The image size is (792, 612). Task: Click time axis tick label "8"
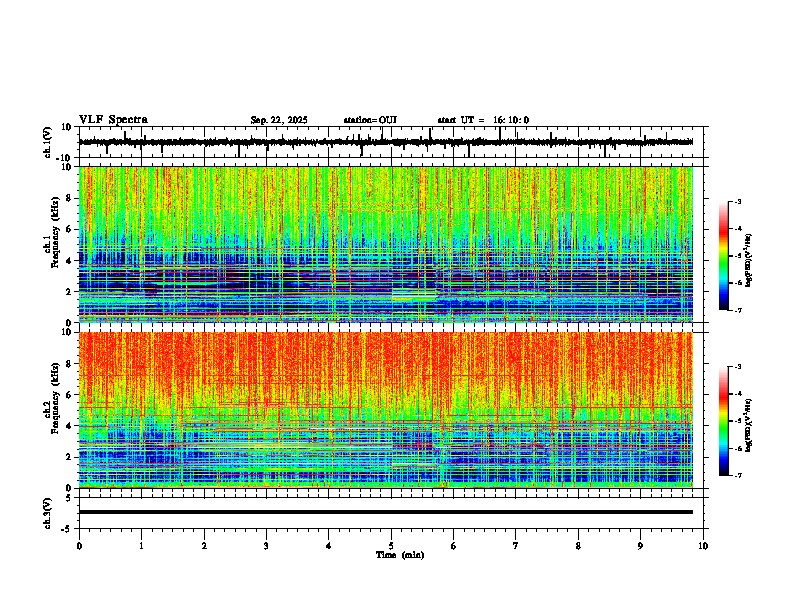578,546
